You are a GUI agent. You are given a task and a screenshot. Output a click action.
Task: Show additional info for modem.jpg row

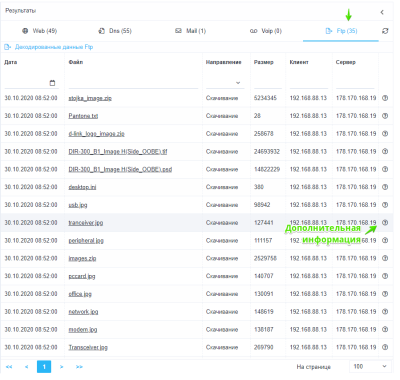click(x=385, y=329)
